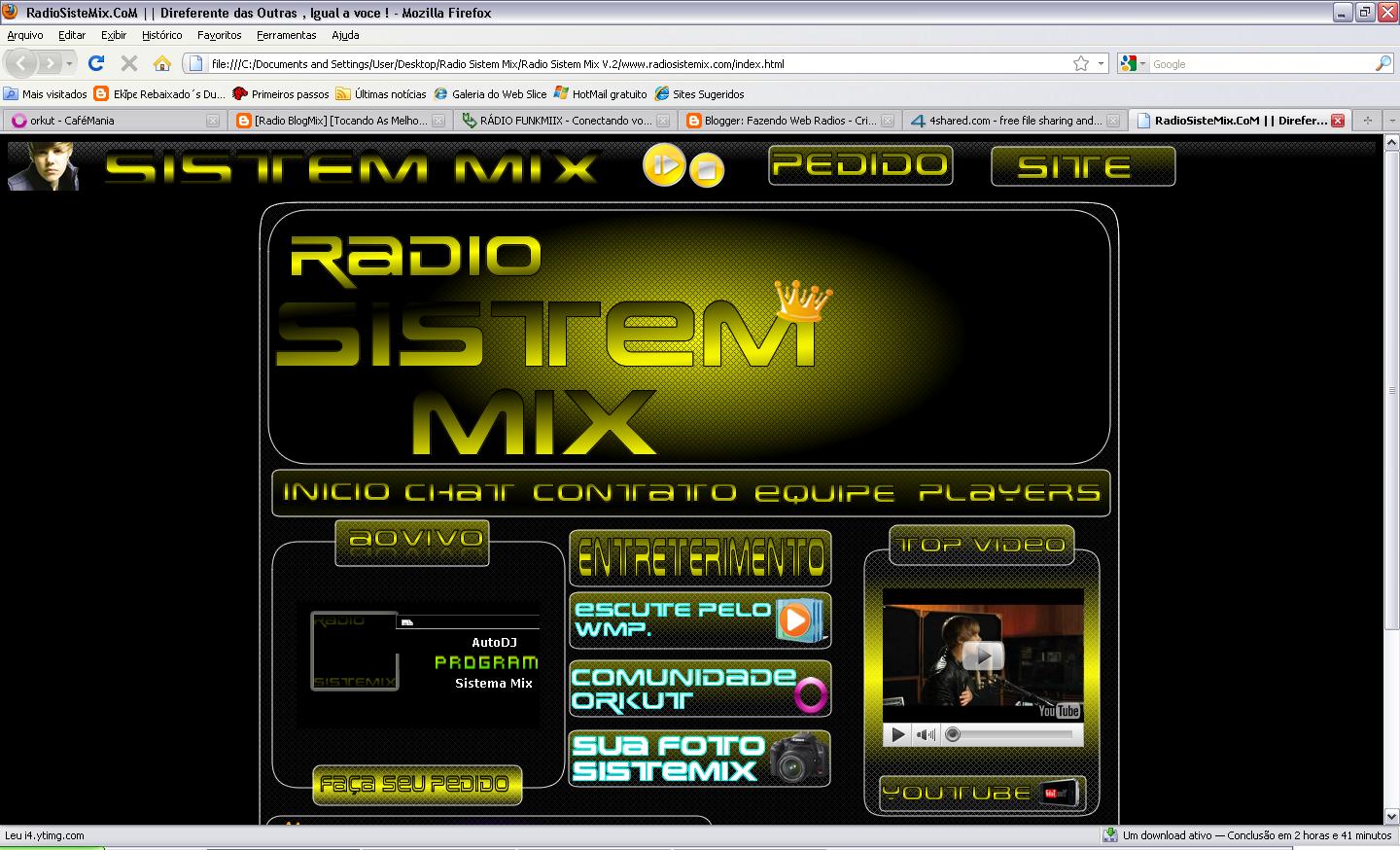Open CHAT in site navigation
1400x850 pixels.
459,492
